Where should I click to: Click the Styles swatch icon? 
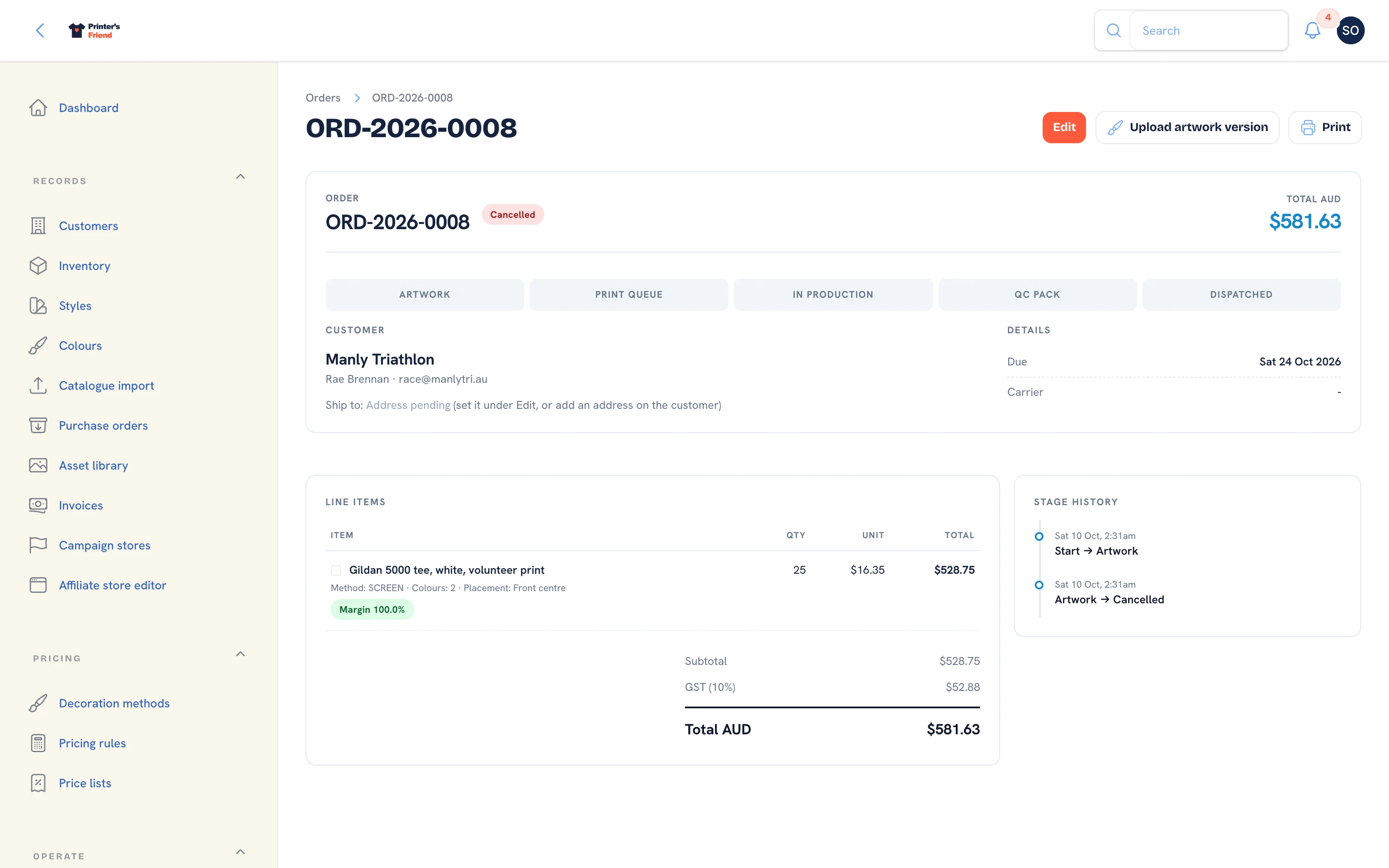(x=38, y=306)
